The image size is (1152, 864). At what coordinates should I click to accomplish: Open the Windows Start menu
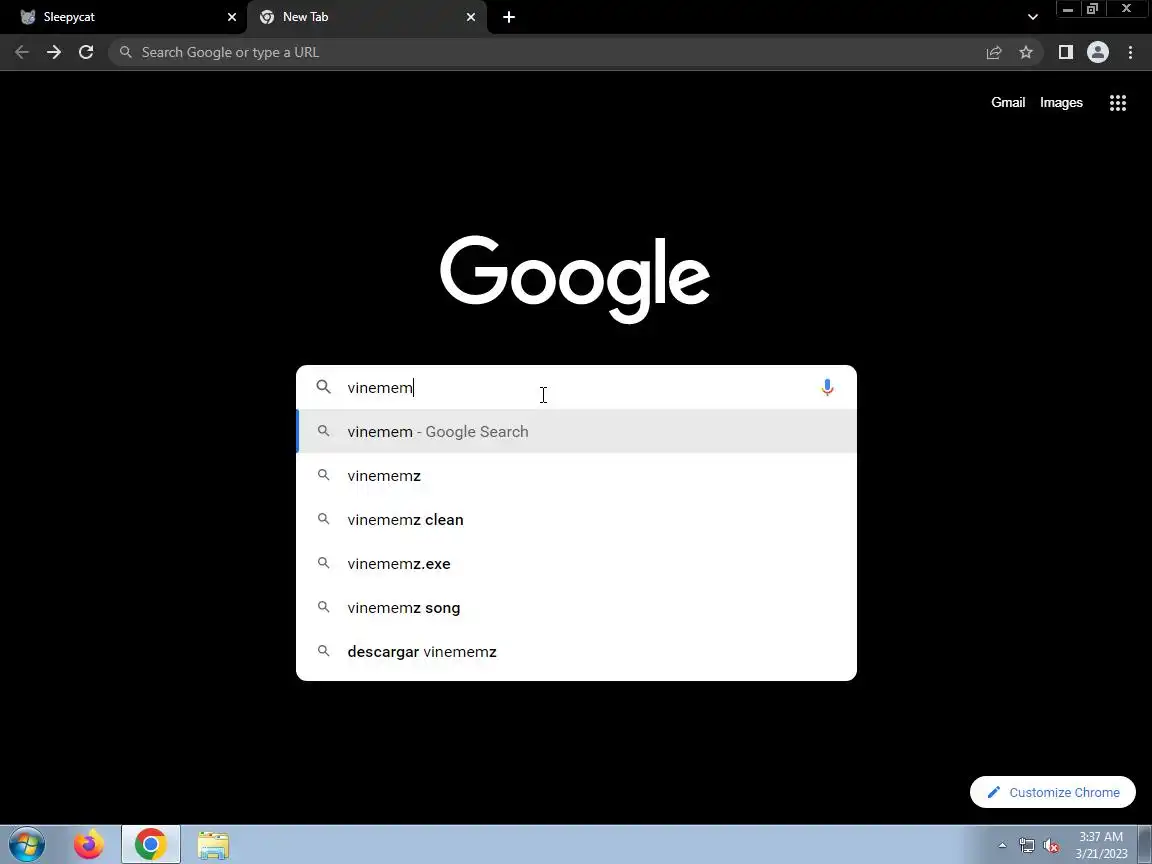(x=27, y=845)
